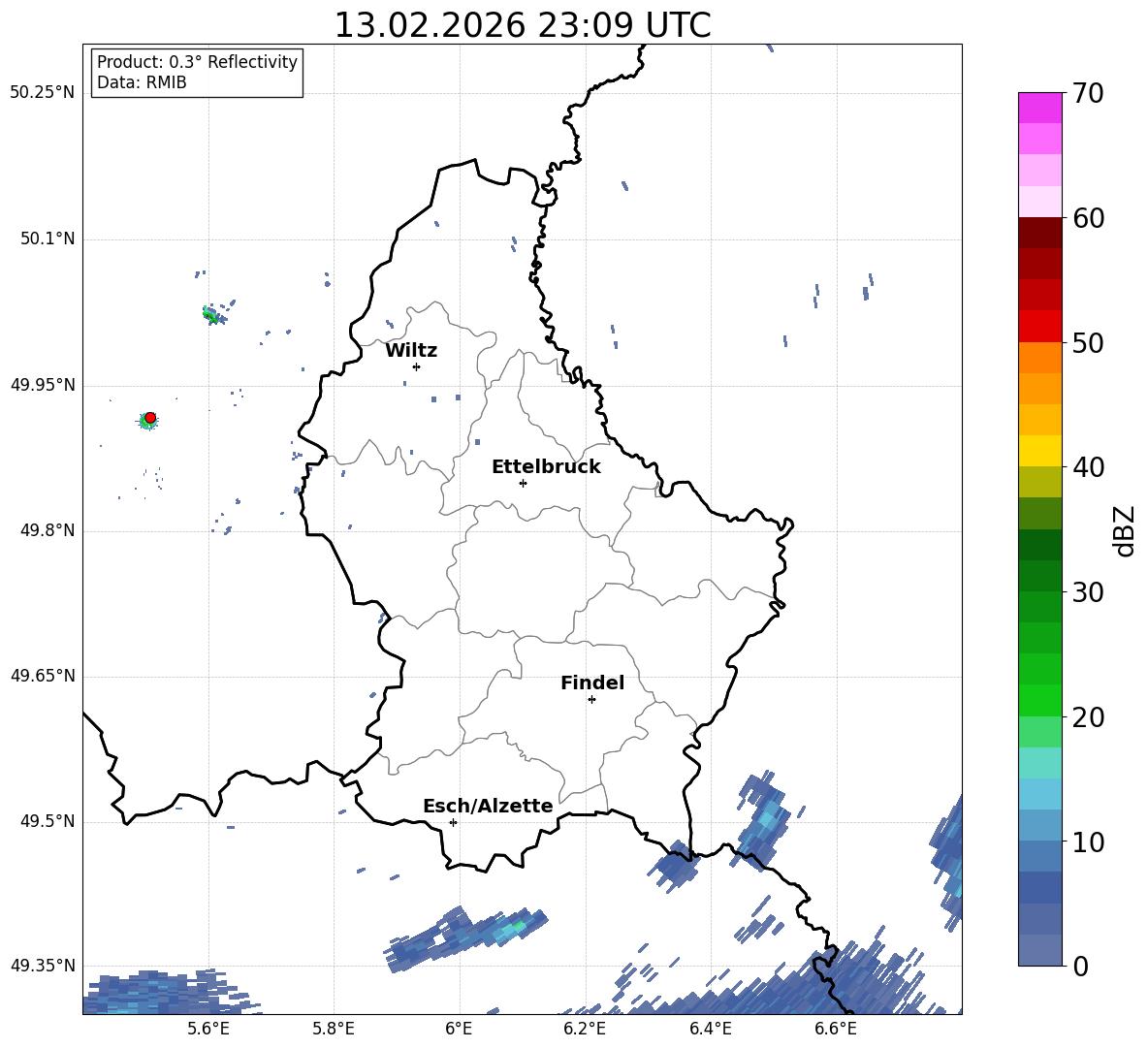The height and width of the screenshot is (1048, 1148).
Task: Click the colorbar tick label 20
Action: pyautogui.click(x=1088, y=717)
